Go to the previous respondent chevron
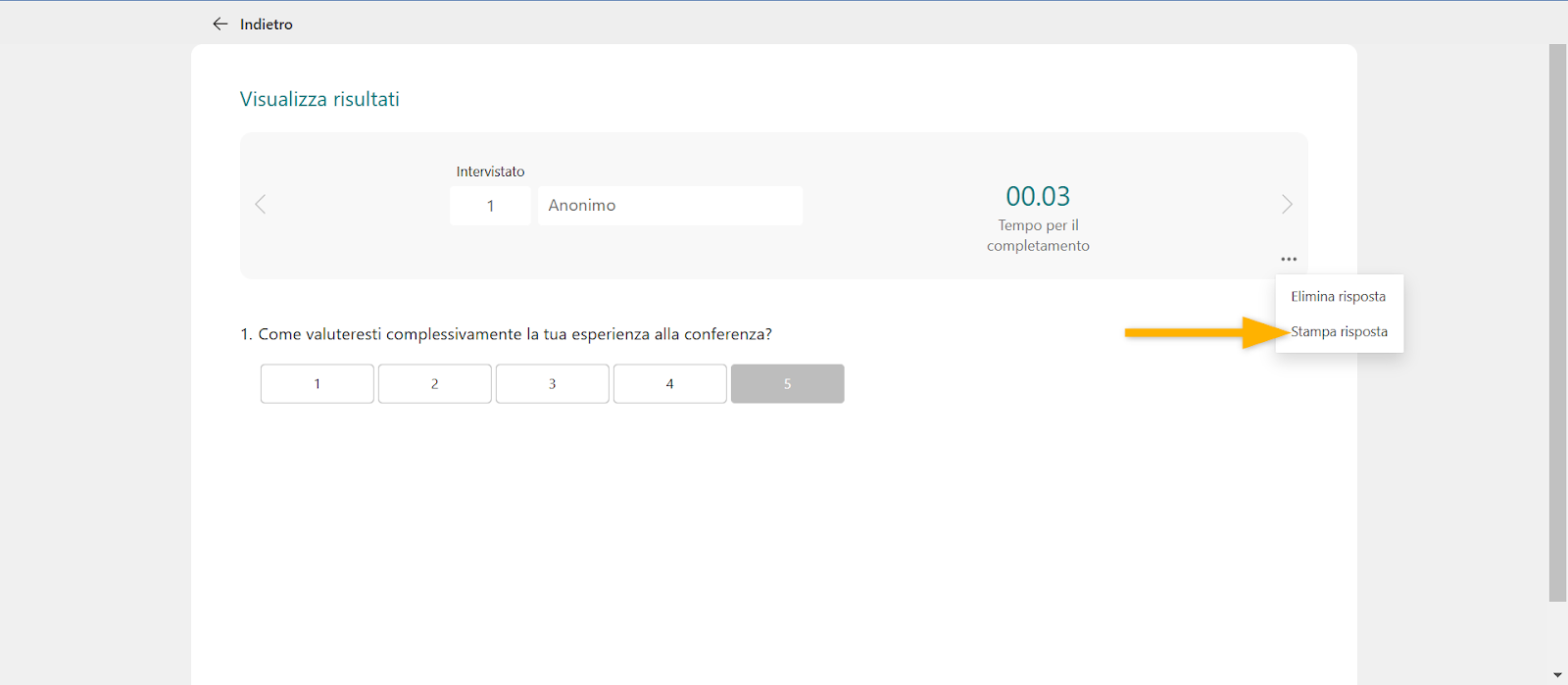 (x=261, y=205)
